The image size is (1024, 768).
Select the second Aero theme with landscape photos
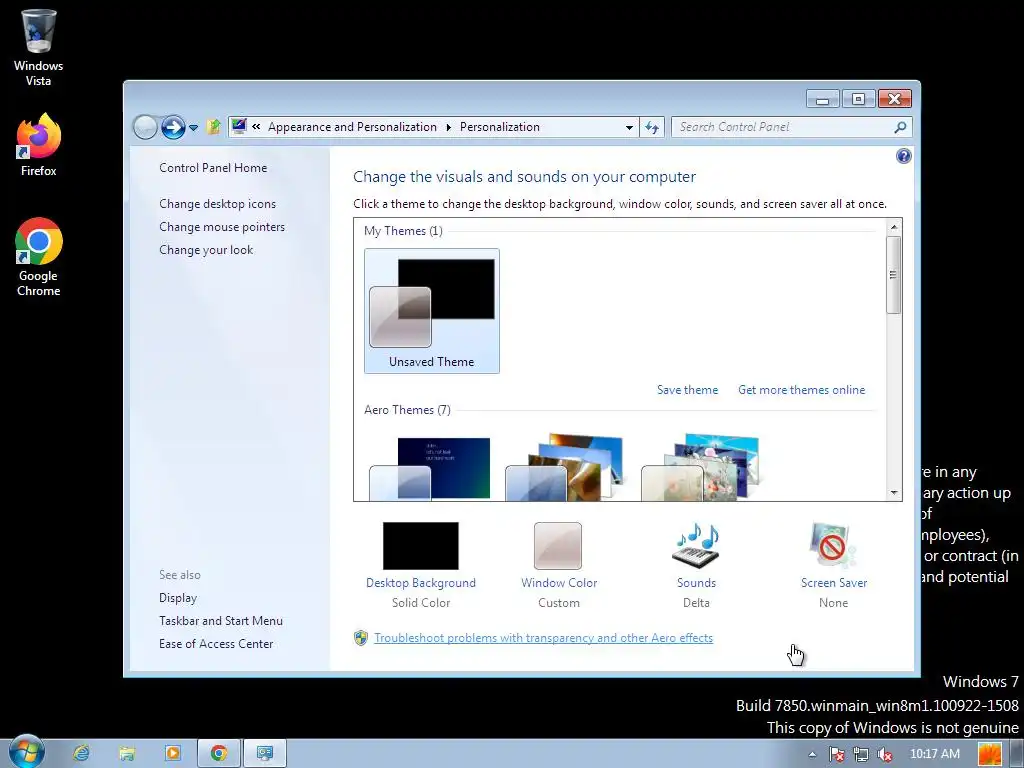[x=566, y=468]
